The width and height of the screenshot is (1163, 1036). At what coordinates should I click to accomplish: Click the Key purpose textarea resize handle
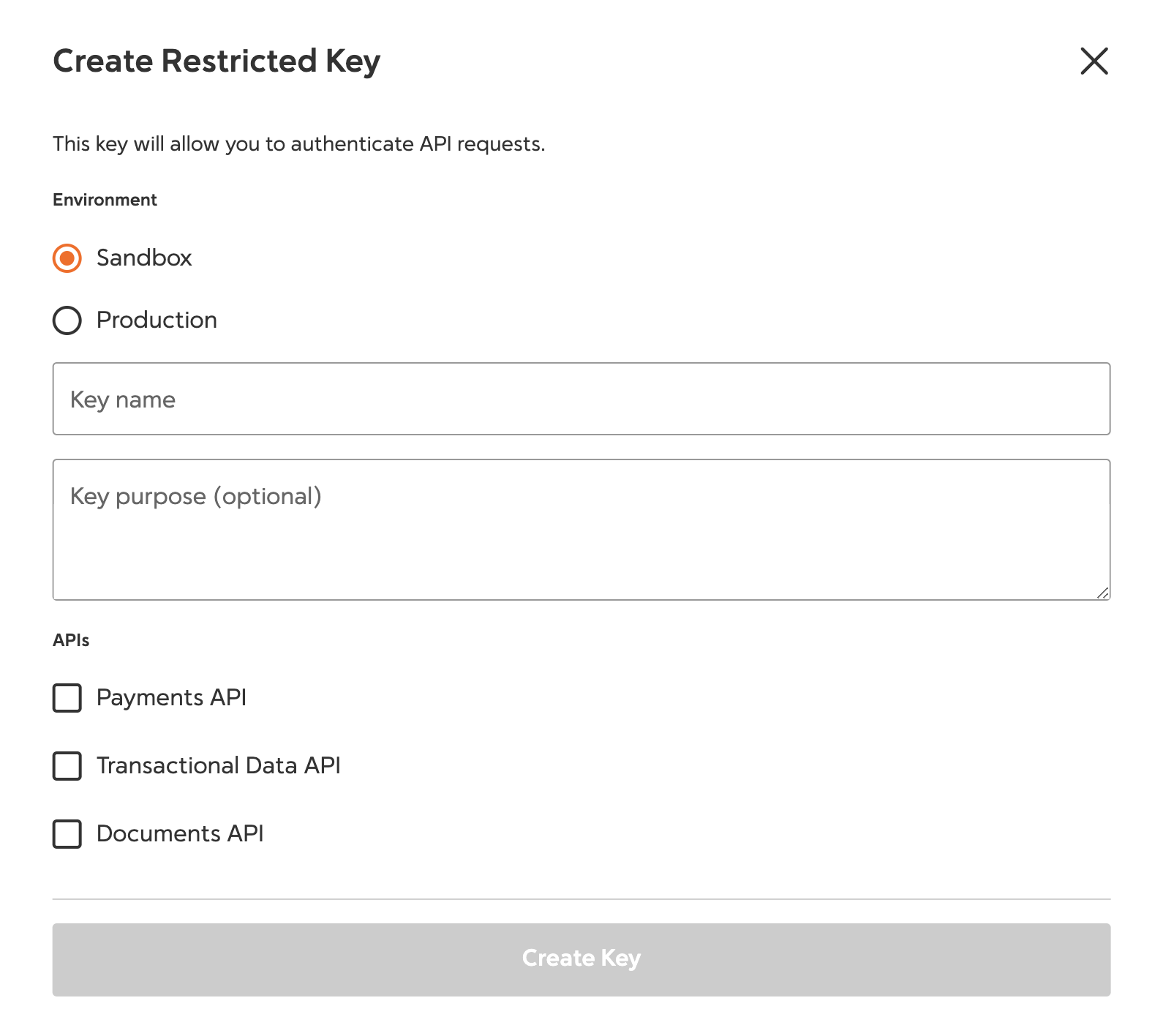point(1102,593)
